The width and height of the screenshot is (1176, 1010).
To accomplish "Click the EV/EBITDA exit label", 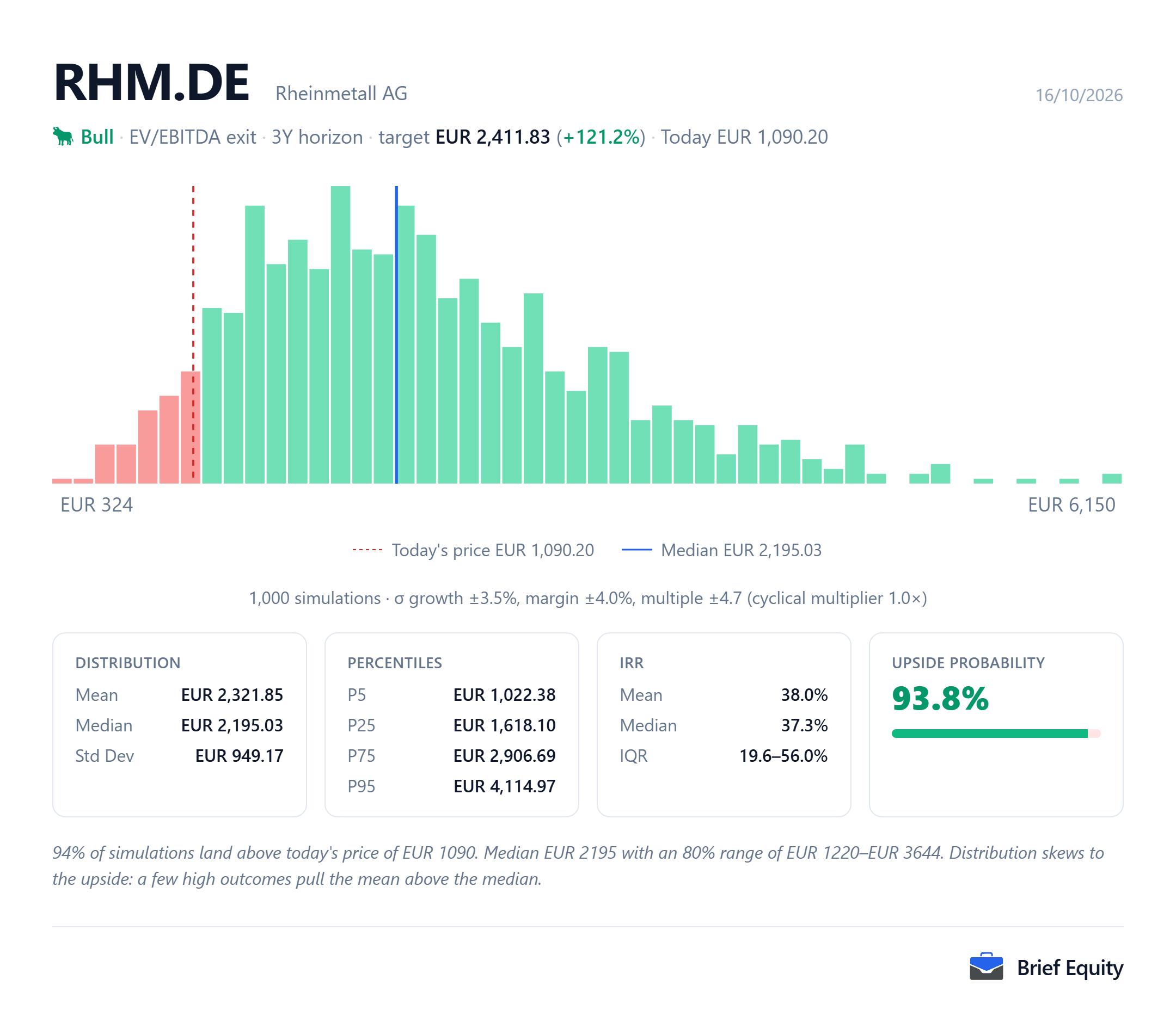I will 192,137.
